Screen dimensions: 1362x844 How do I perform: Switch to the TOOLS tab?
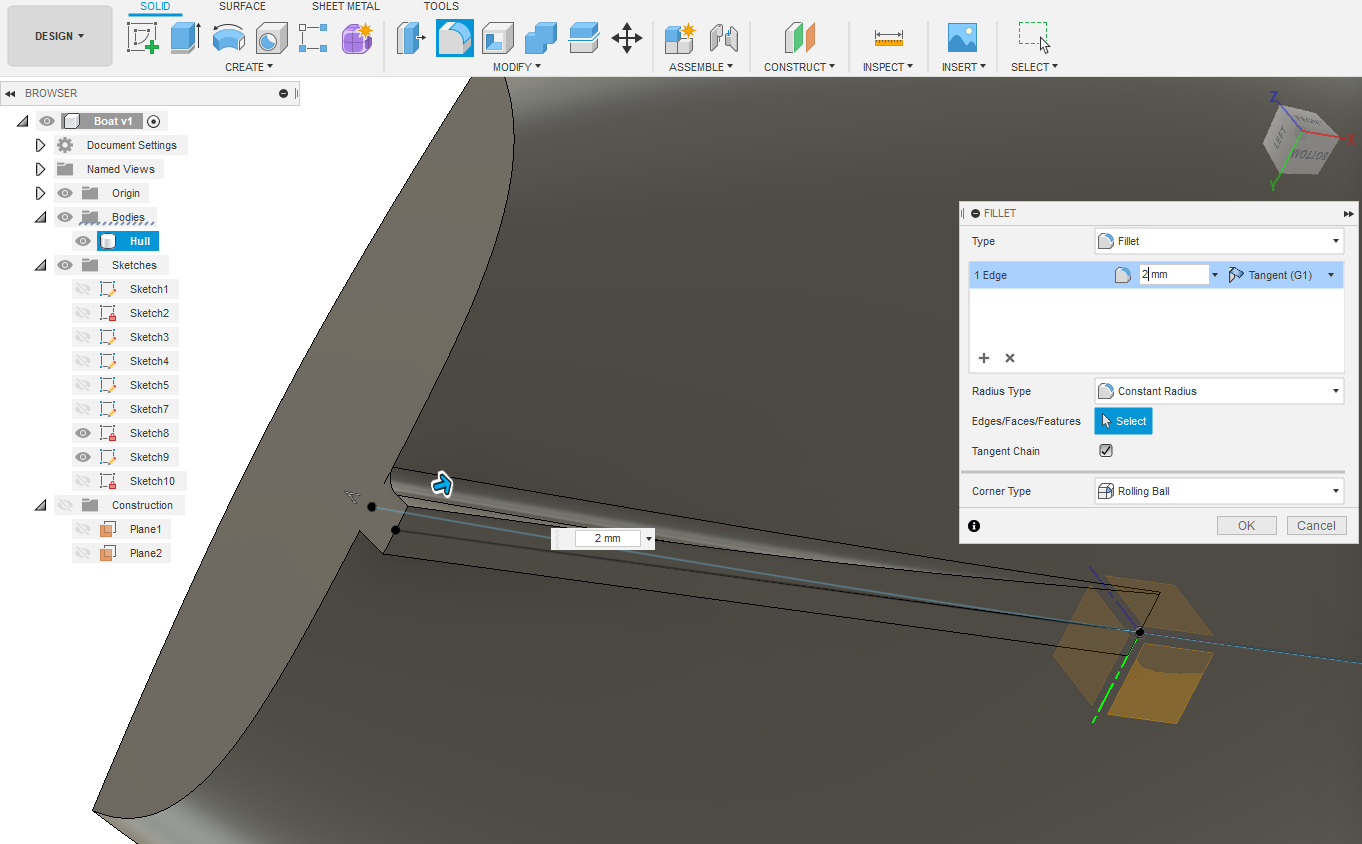coord(441,6)
